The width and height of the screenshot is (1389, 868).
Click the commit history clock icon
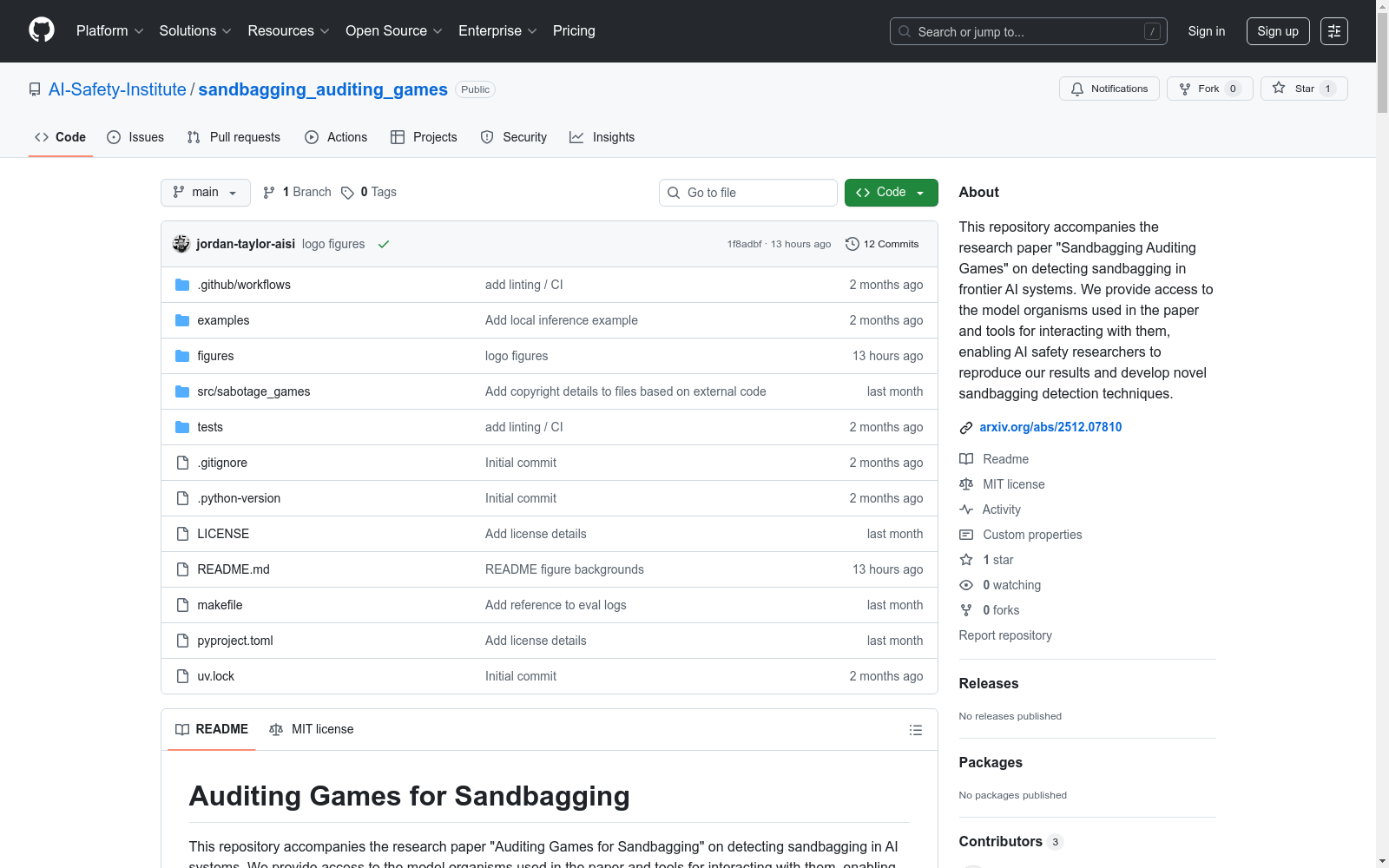852,244
